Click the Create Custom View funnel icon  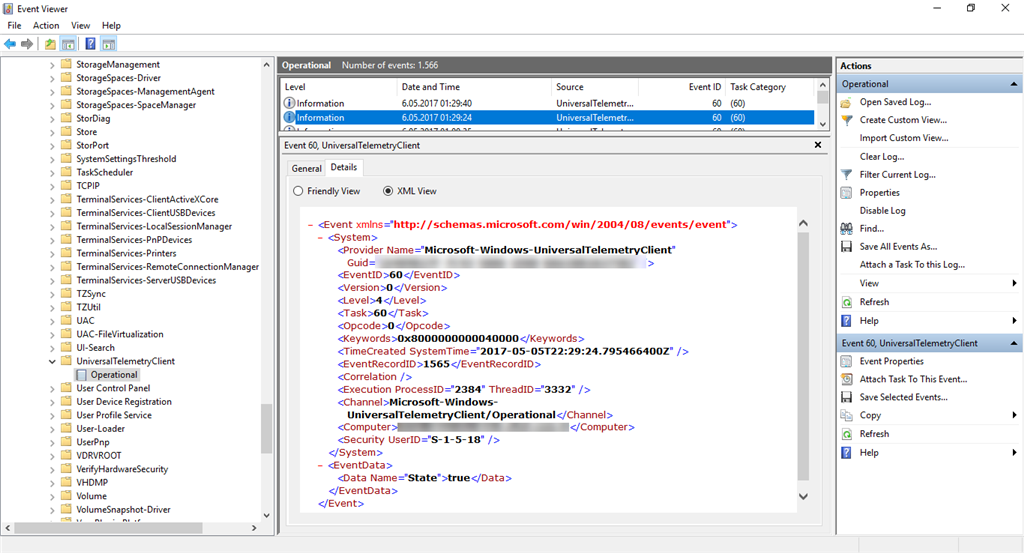(846, 120)
